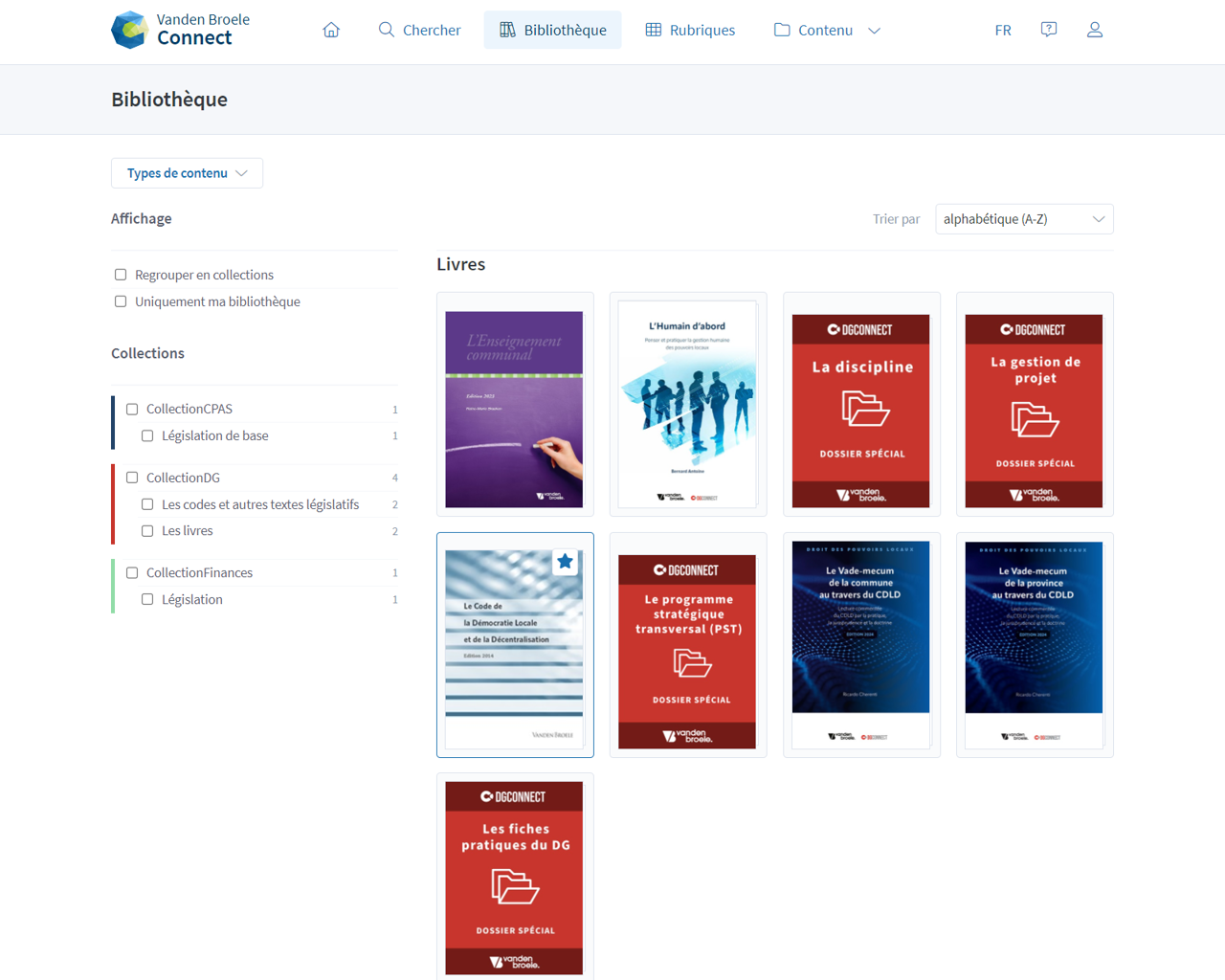1225x980 pixels.
Task: Tick the Législation de base checkbox
Action: pyautogui.click(x=147, y=435)
